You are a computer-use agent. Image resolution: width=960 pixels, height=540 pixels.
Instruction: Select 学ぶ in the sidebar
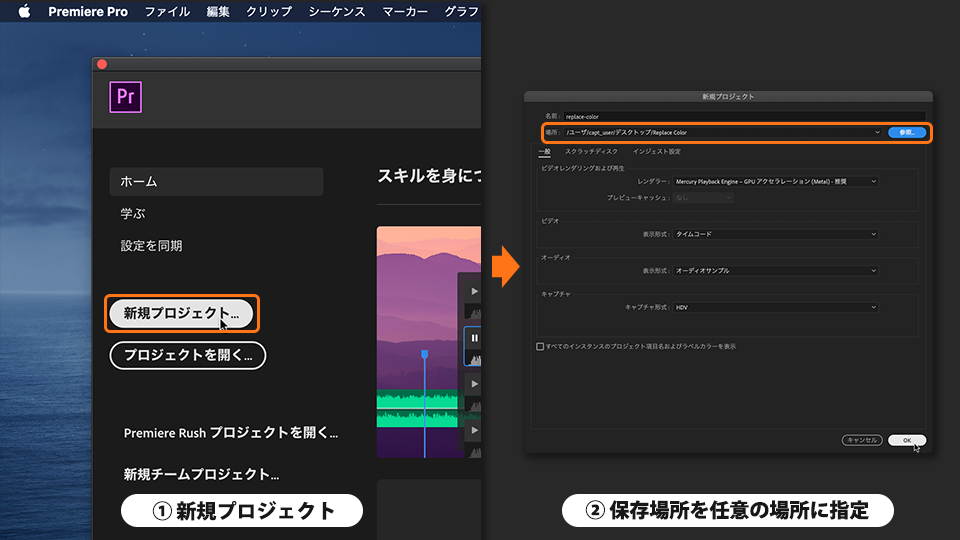tap(133, 214)
